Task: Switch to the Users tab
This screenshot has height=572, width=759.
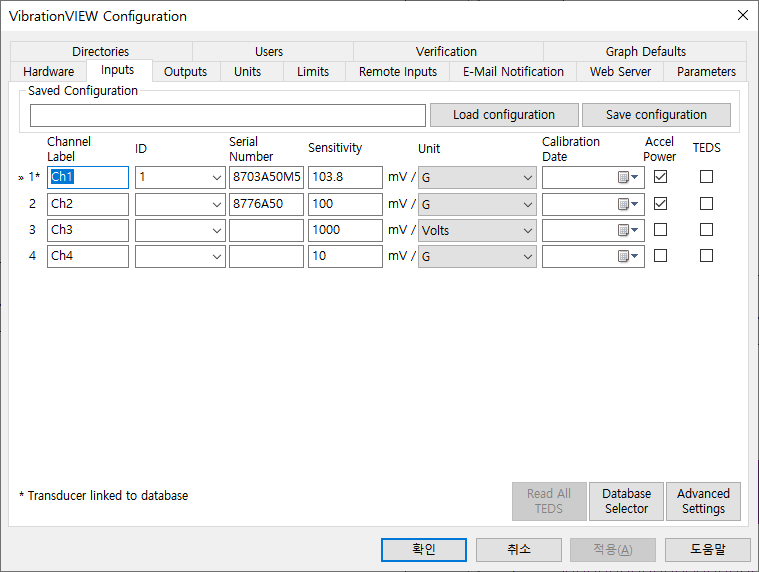Action: coord(269,51)
